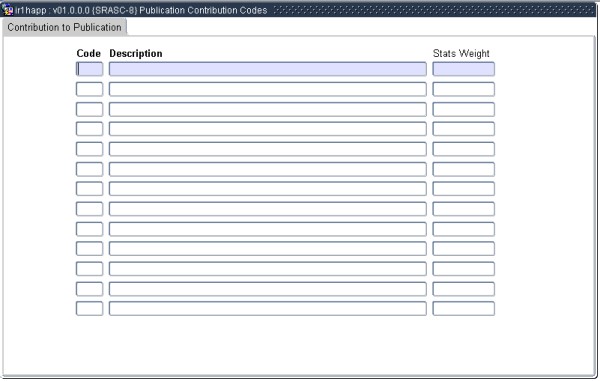The width and height of the screenshot is (600, 381).
Task: Click the application icon in the title bar
Action: tap(7, 10)
